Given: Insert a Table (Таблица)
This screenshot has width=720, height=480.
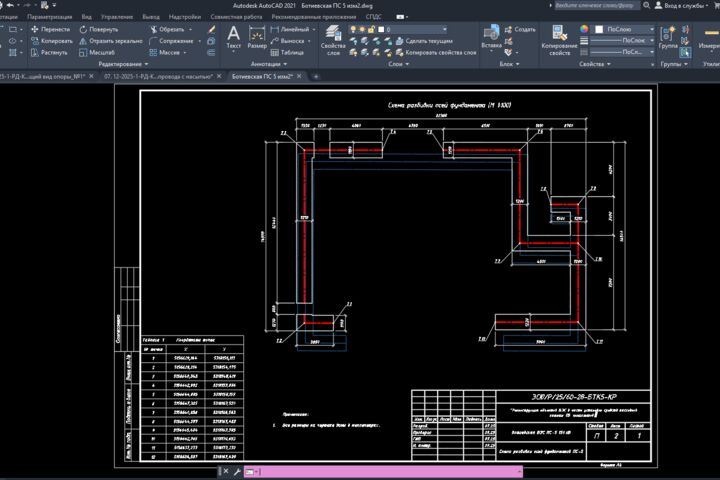Looking at the screenshot, I should (x=287, y=52).
